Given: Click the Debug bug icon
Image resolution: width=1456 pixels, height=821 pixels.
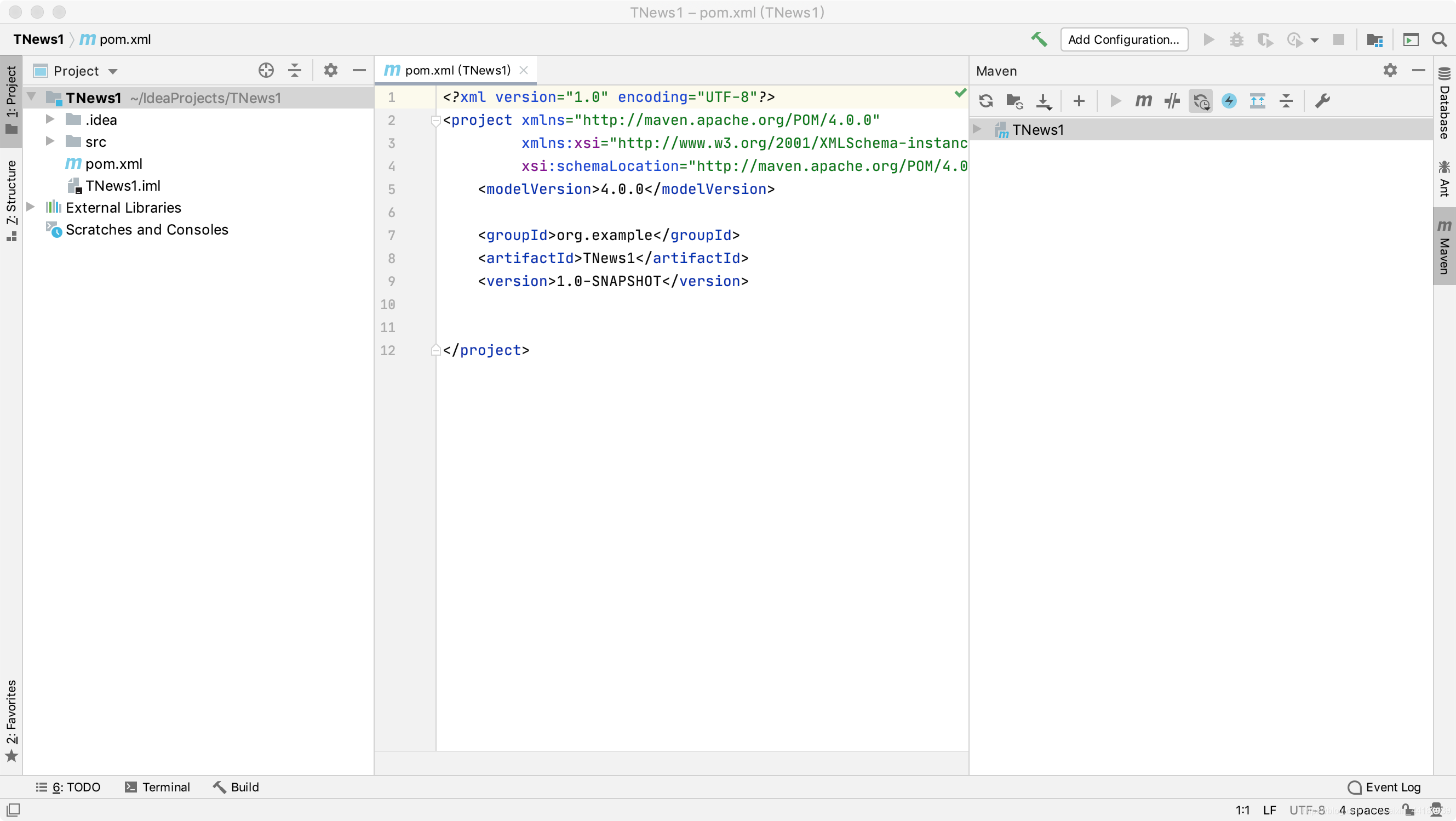Looking at the screenshot, I should pos(1237,39).
